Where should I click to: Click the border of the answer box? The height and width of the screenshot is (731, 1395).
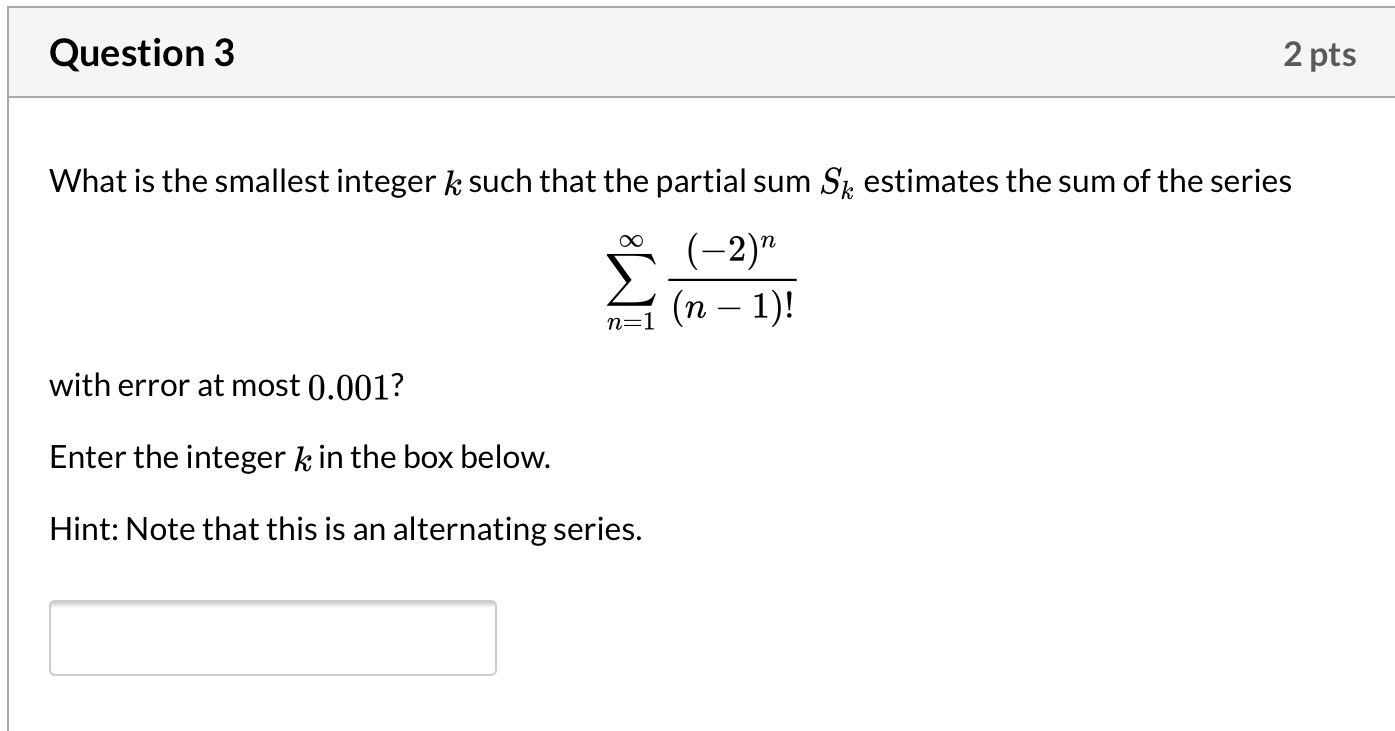pyautogui.click(x=272, y=603)
